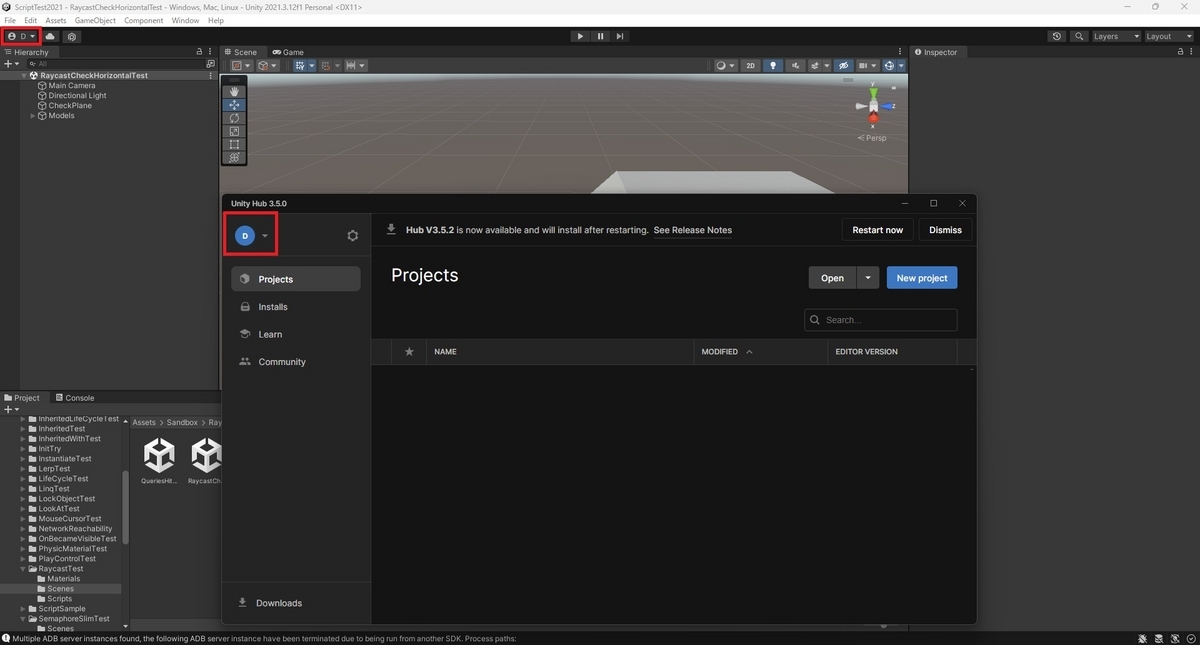The width and height of the screenshot is (1200, 645).
Task: Open Hierarchy panel three-dot options menu
Action: [x=211, y=52]
